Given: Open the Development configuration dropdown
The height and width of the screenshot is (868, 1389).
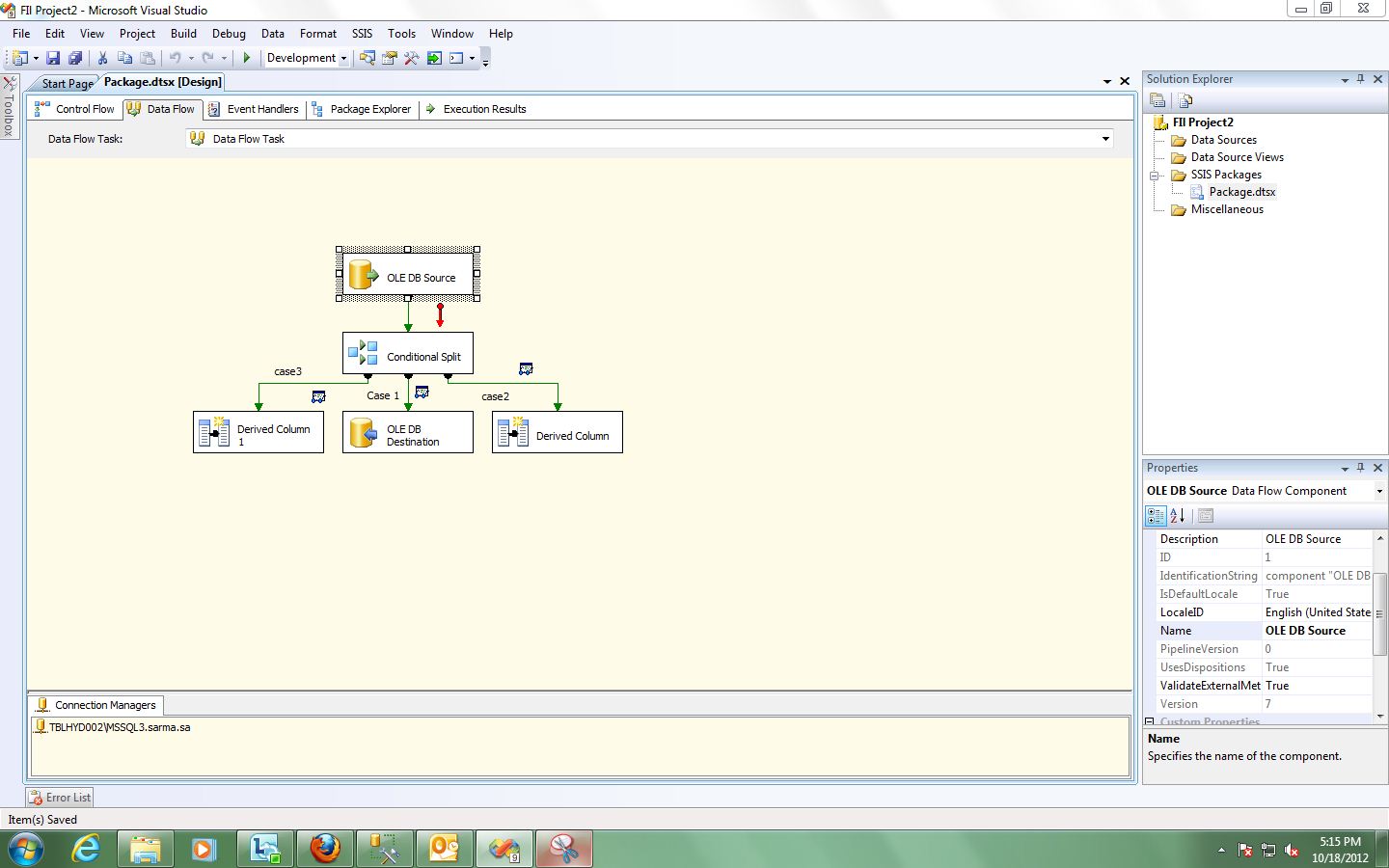Looking at the screenshot, I should [342, 58].
